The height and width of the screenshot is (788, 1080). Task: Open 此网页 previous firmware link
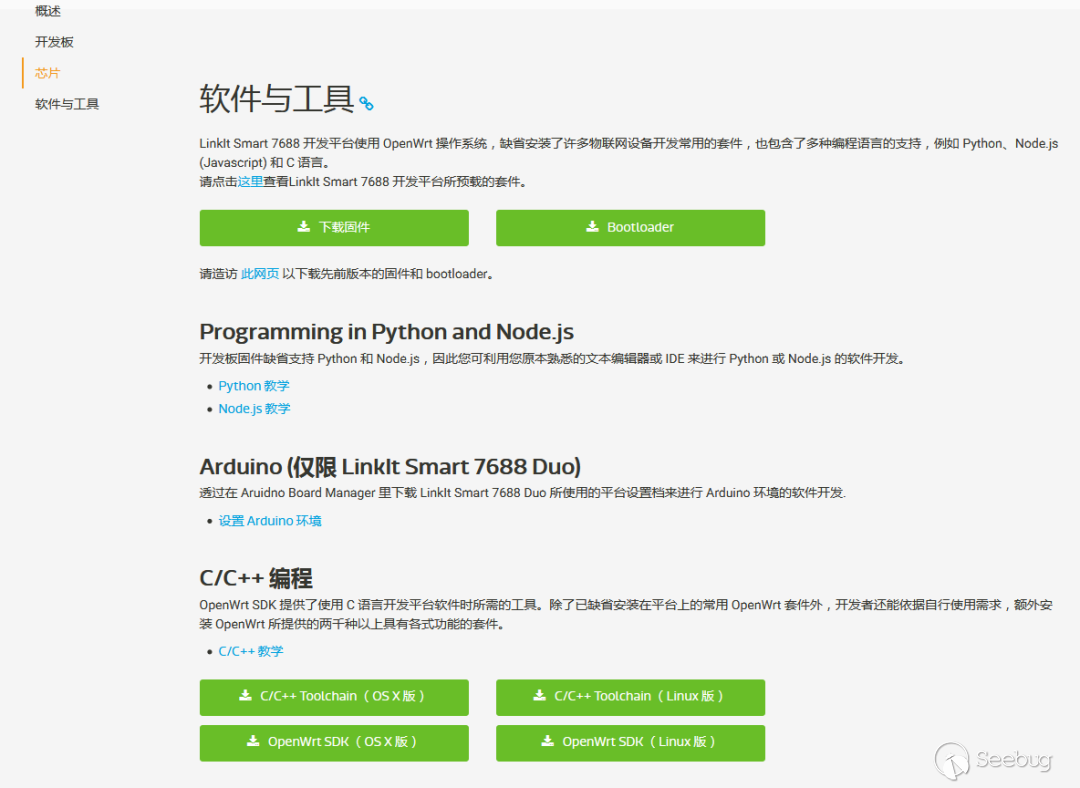(260, 274)
